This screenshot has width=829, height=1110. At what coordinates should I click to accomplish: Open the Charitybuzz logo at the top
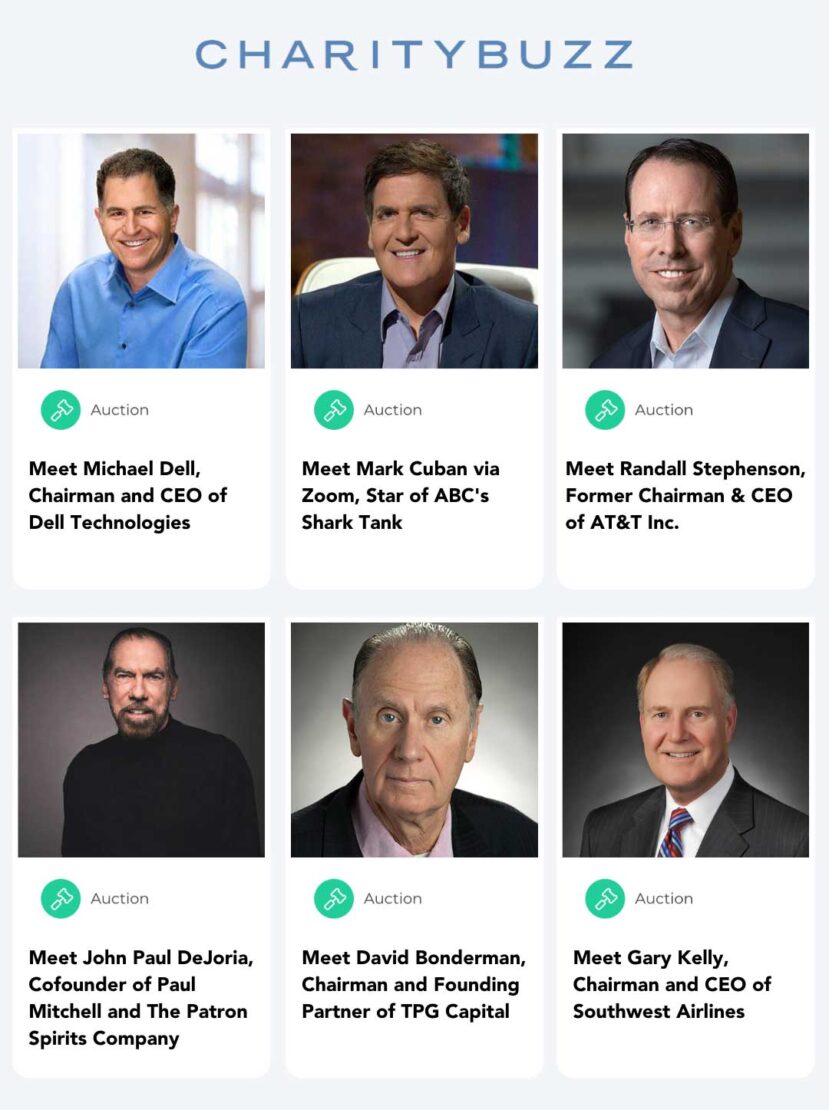coord(414,54)
